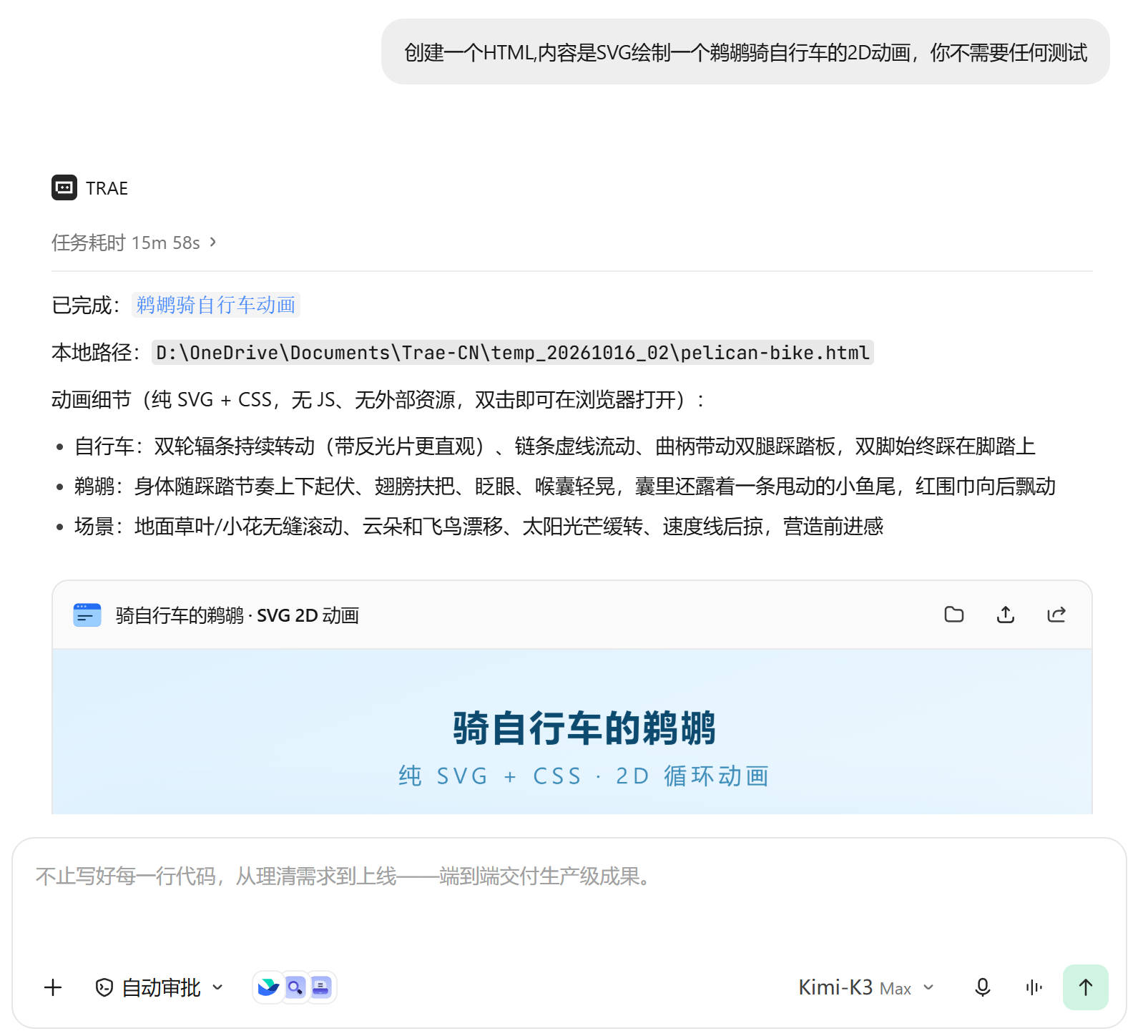Viewport: 1148px width, 1036px height.
Task: Click the SVG animation preview area
Action: 572,731
